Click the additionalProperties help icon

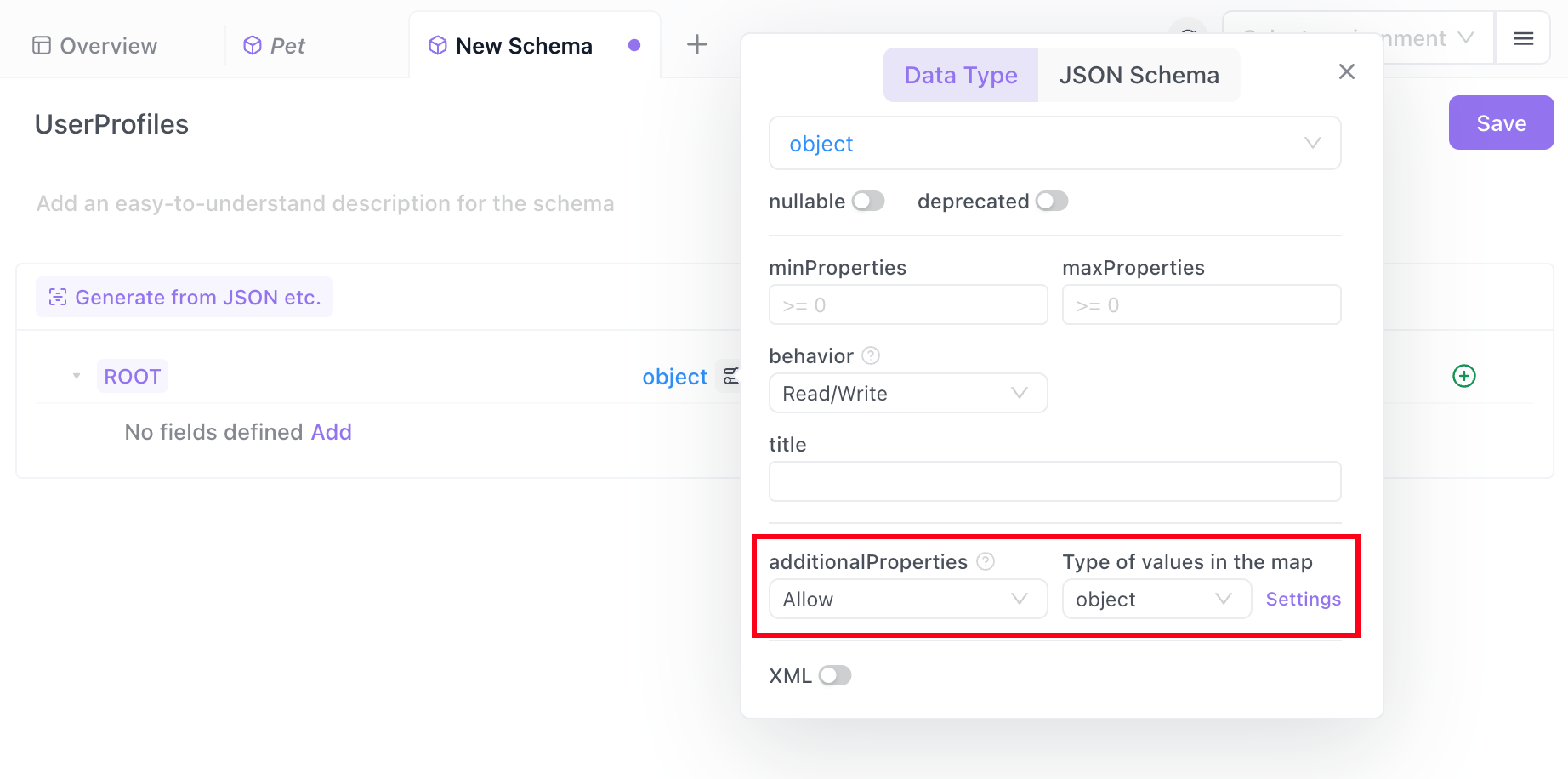point(986,561)
